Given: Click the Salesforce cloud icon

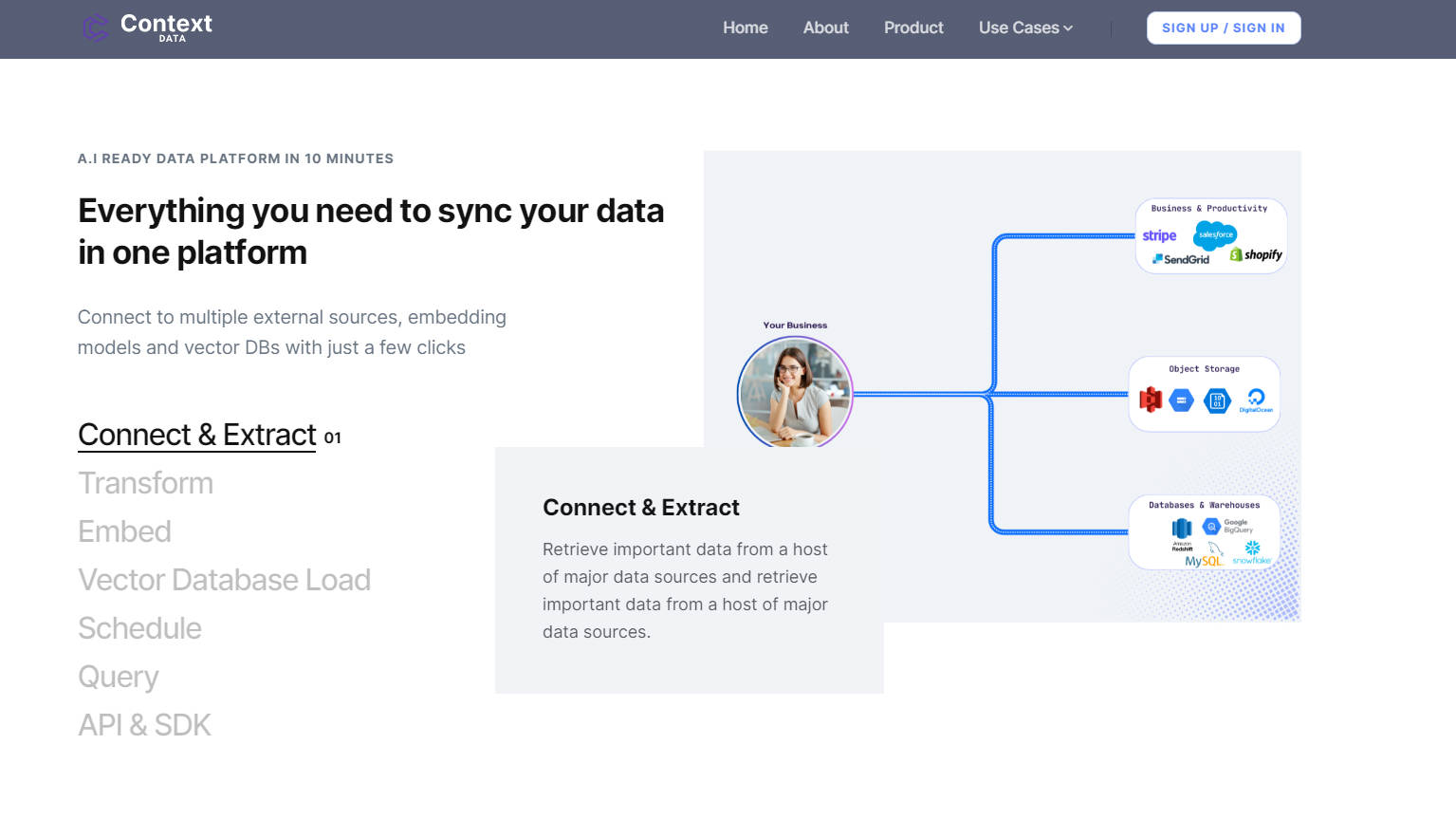Looking at the screenshot, I should pyautogui.click(x=1214, y=234).
